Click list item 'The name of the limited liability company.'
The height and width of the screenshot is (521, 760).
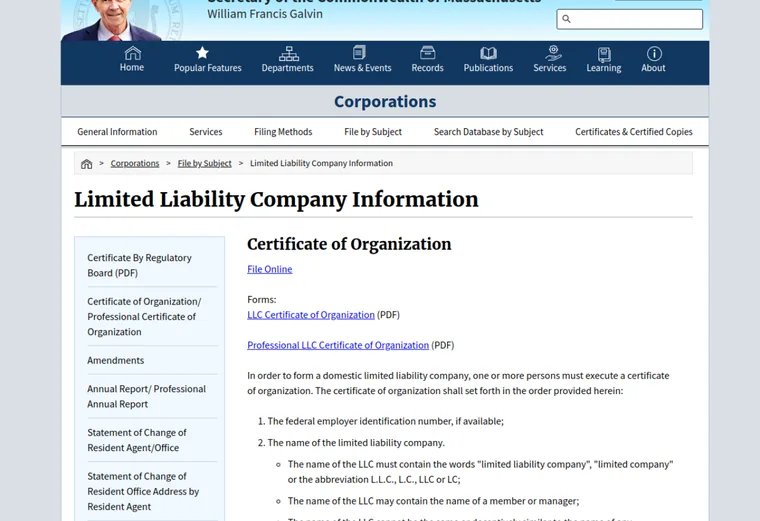click(x=356, y=442)
